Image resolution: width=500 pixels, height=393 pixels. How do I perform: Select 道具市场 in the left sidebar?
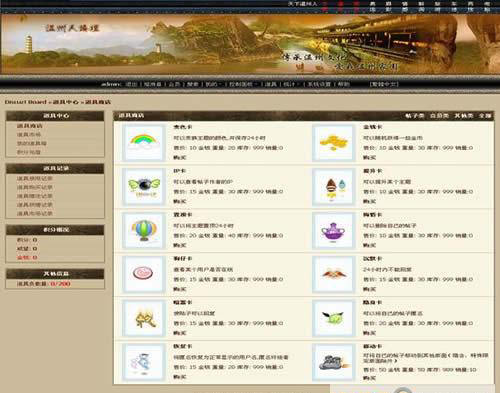pos(29,135)
